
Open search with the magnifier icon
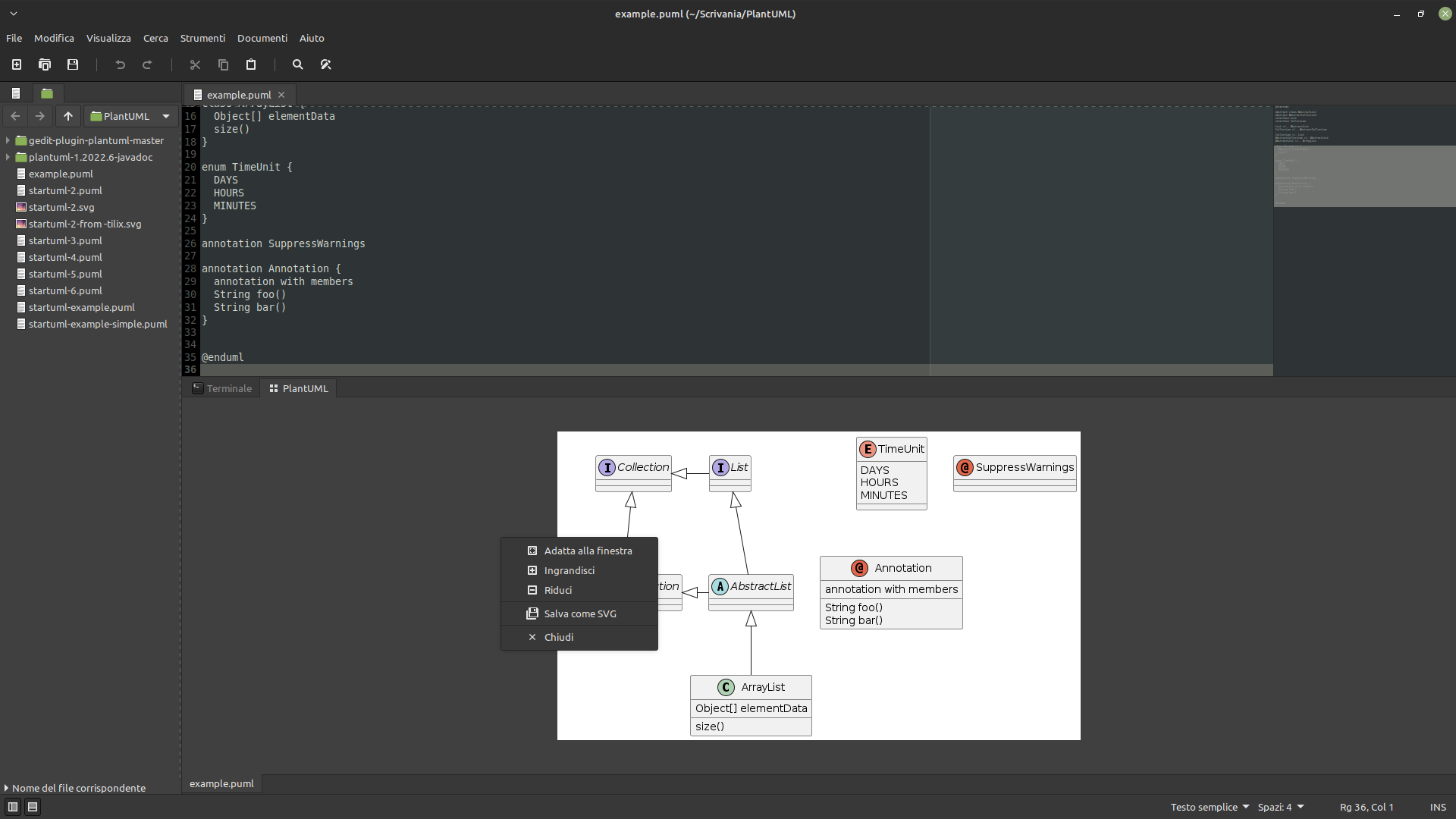tap(298, 64)
